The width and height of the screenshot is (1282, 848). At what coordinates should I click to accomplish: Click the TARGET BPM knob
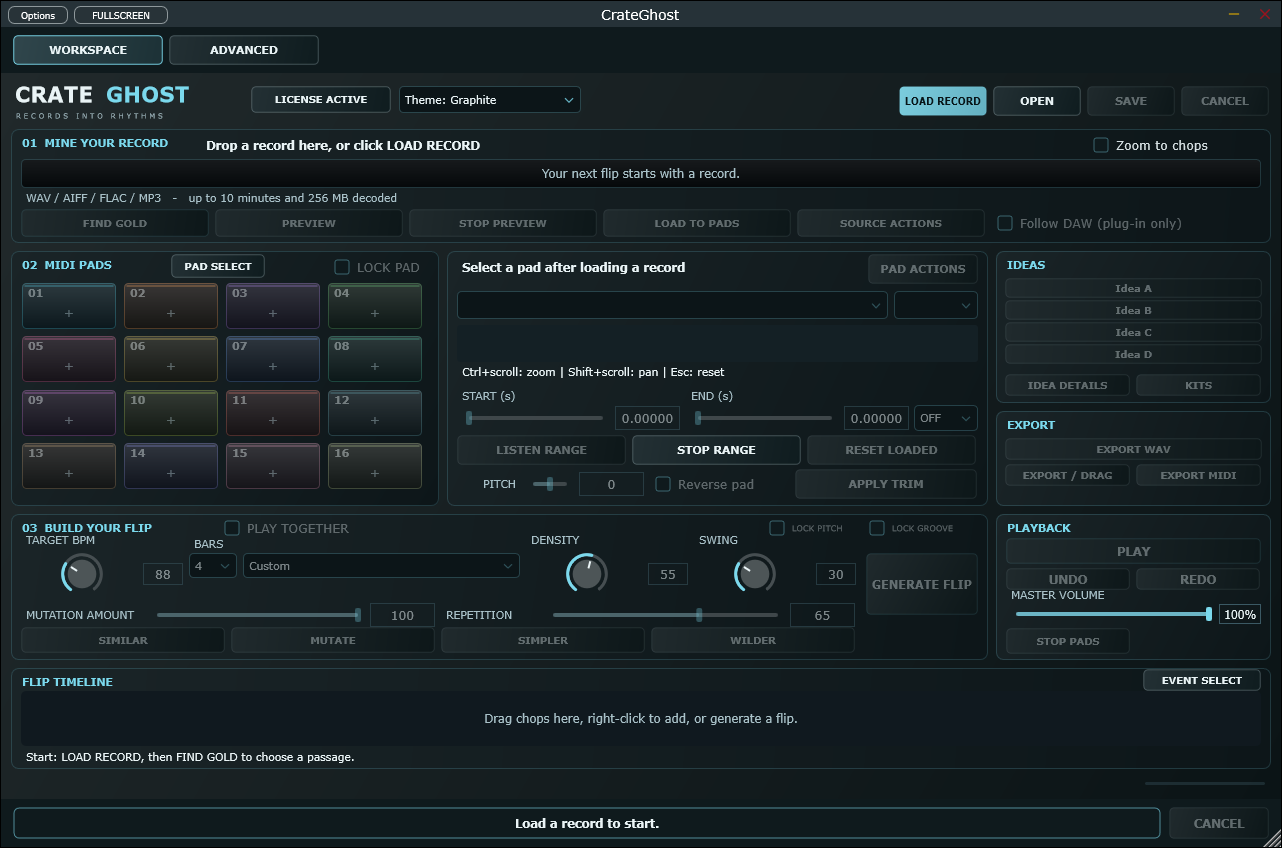81,573
